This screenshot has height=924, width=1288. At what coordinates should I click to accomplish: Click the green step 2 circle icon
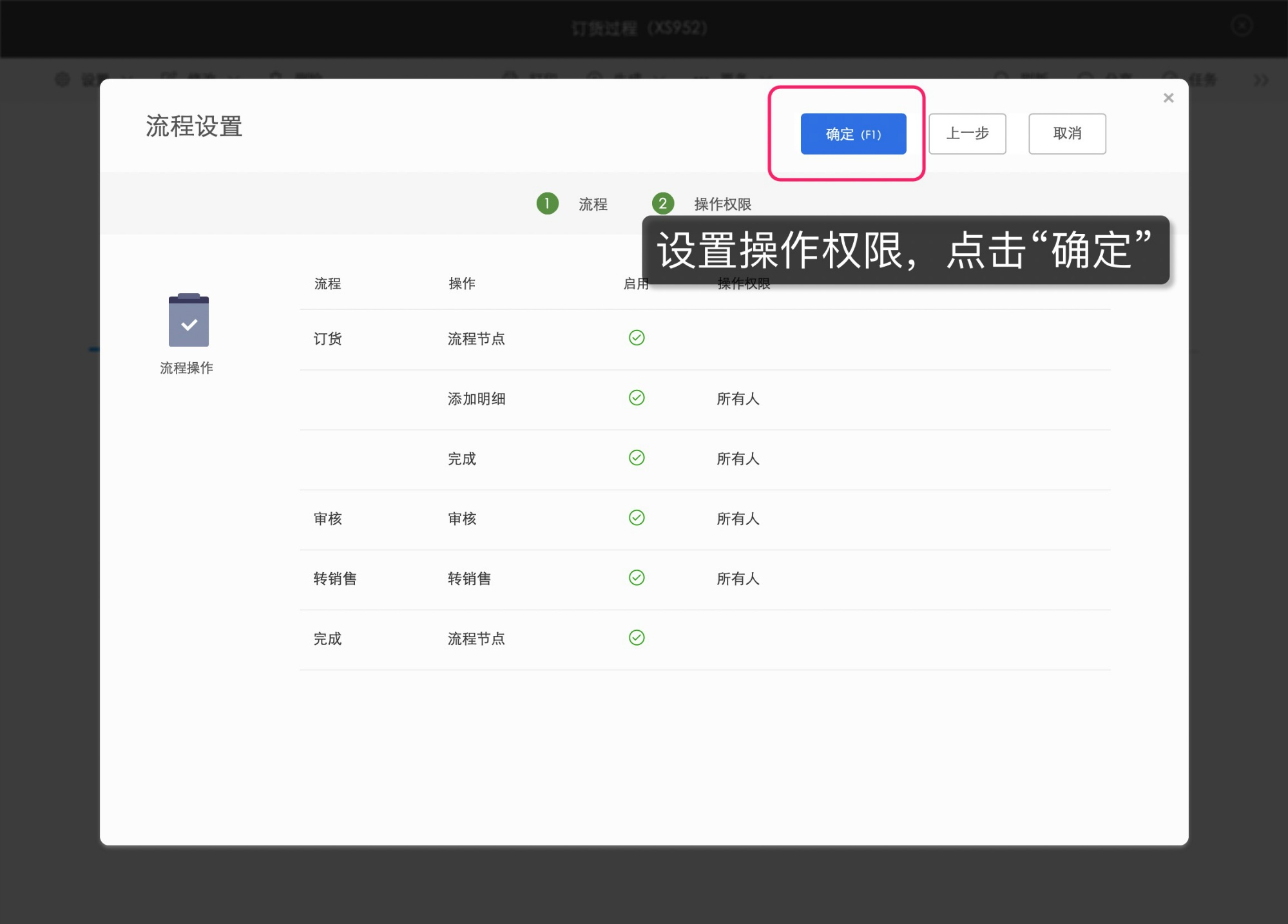click(x=662, y=204)
